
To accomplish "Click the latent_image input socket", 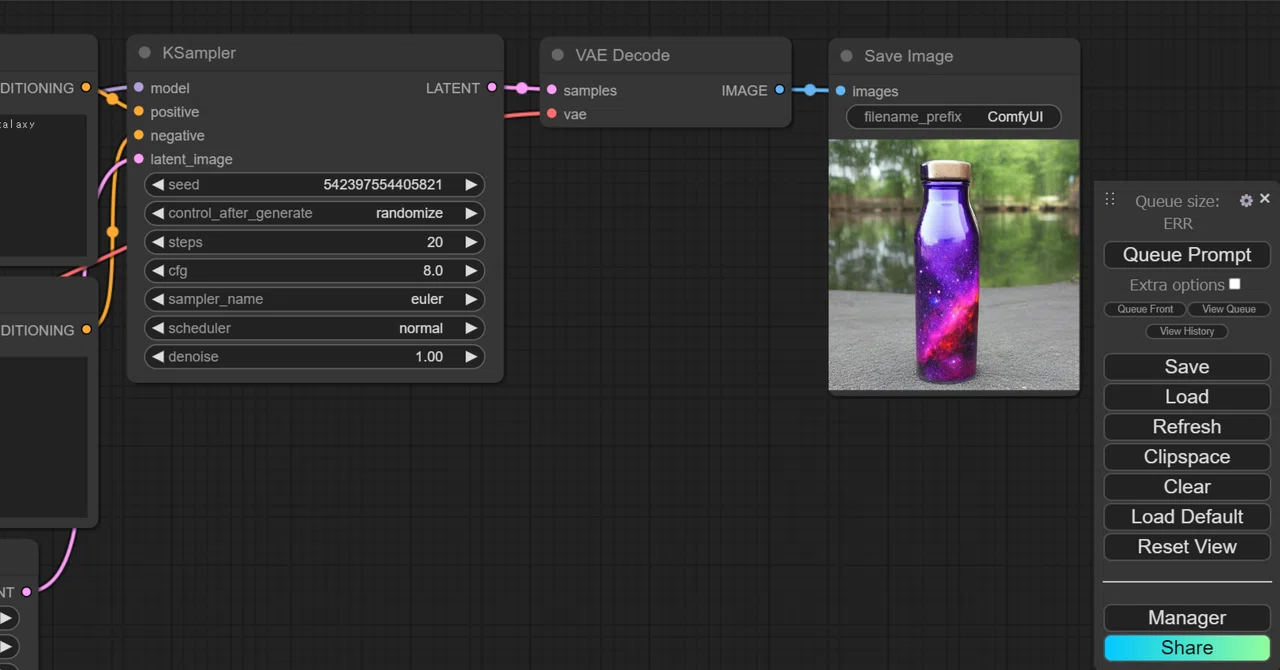I will click(x=138, y=159).
